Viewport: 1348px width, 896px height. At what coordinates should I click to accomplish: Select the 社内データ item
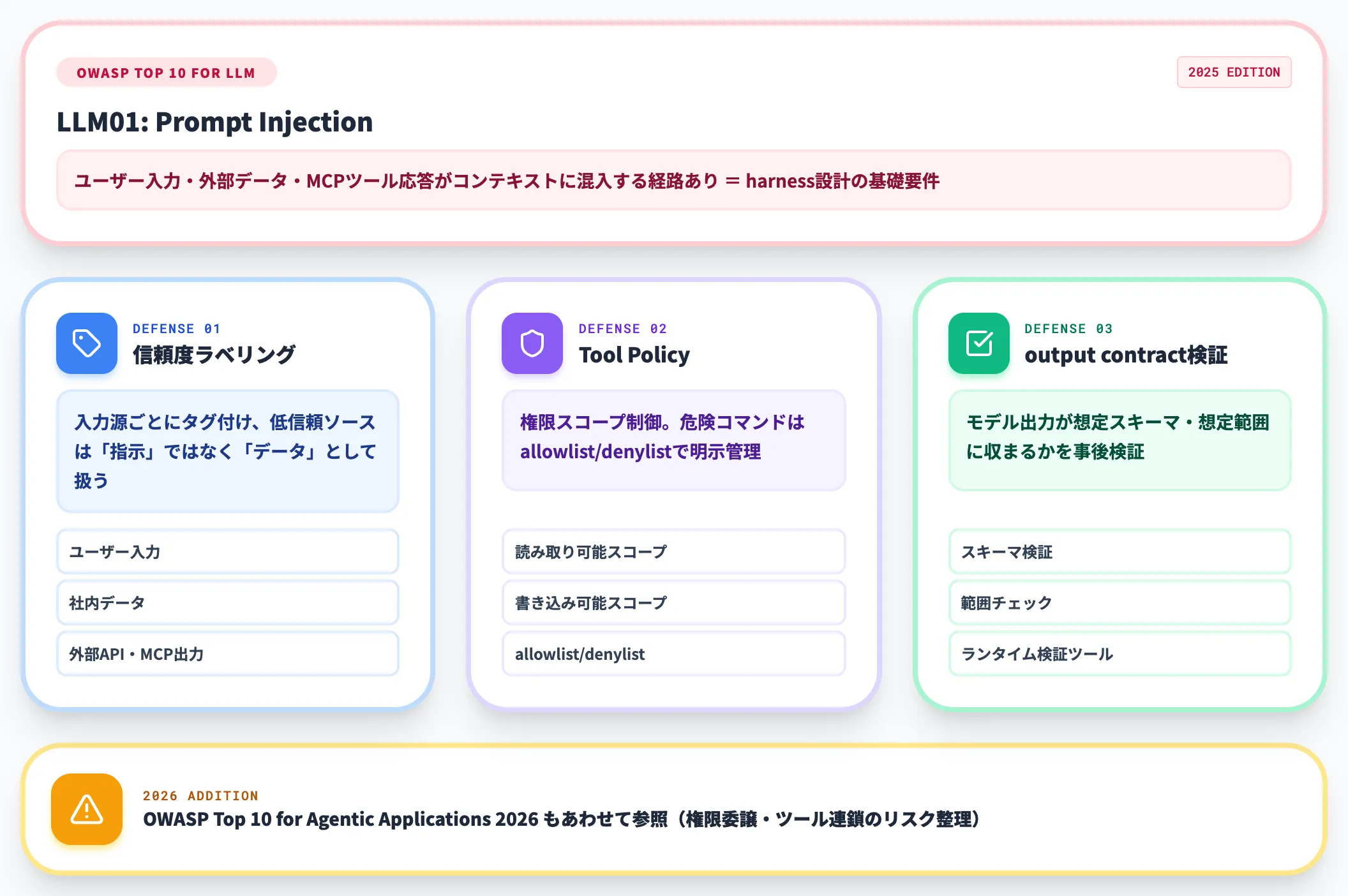point(228,602)
